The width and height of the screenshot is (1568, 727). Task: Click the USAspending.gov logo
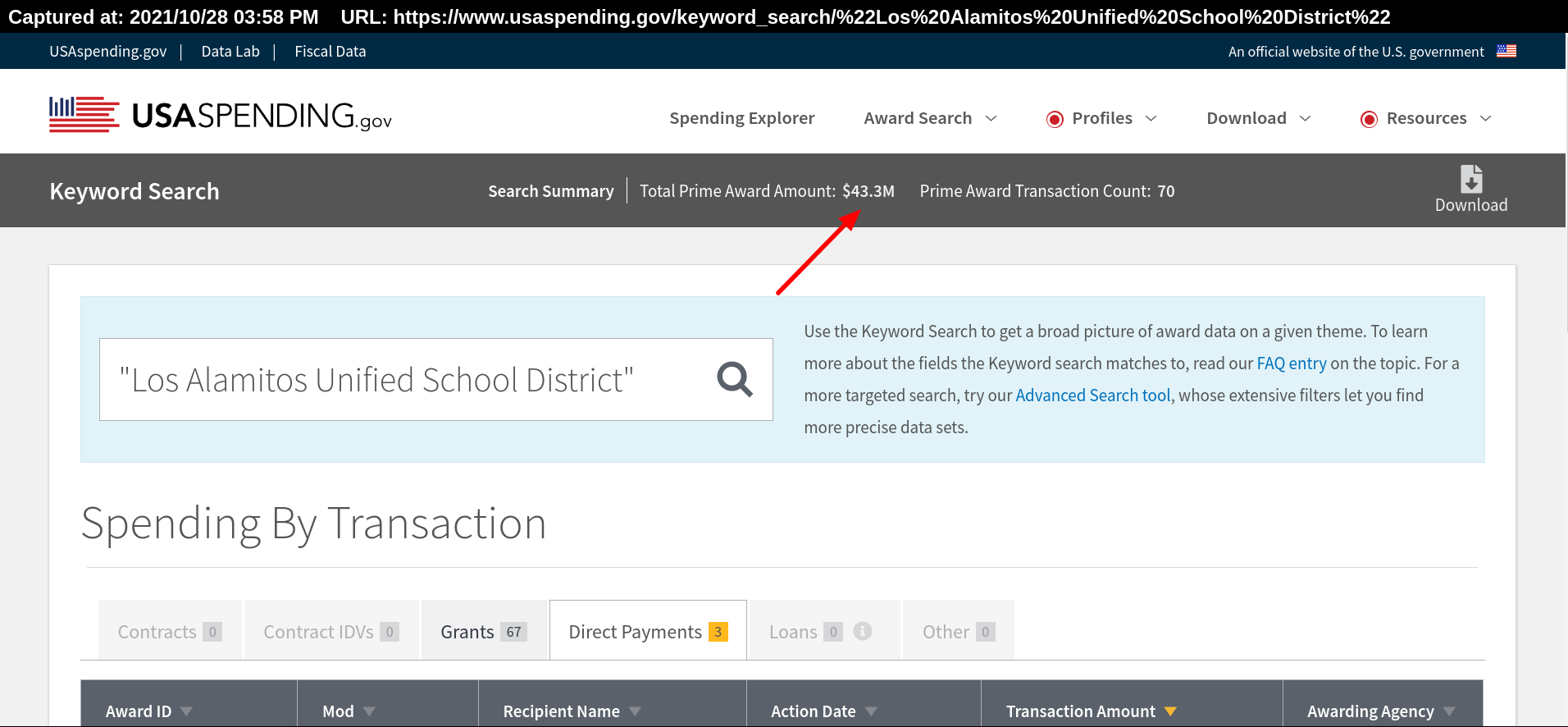221,115
